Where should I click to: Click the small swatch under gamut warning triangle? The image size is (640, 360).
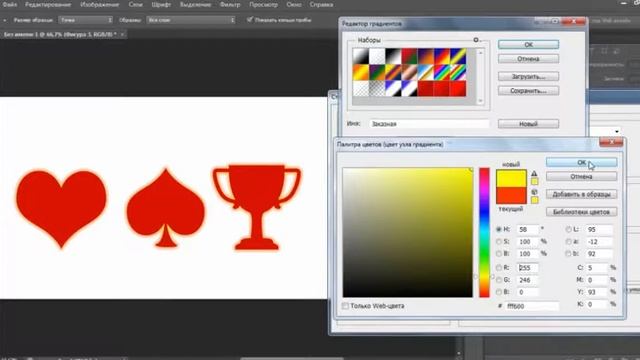(x=534, y=182)
